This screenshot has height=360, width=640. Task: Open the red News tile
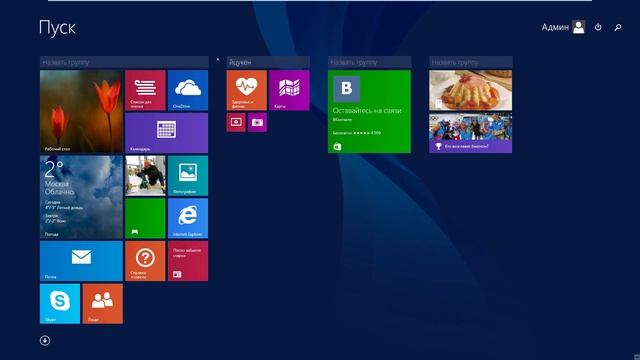(x=188, y=261)
